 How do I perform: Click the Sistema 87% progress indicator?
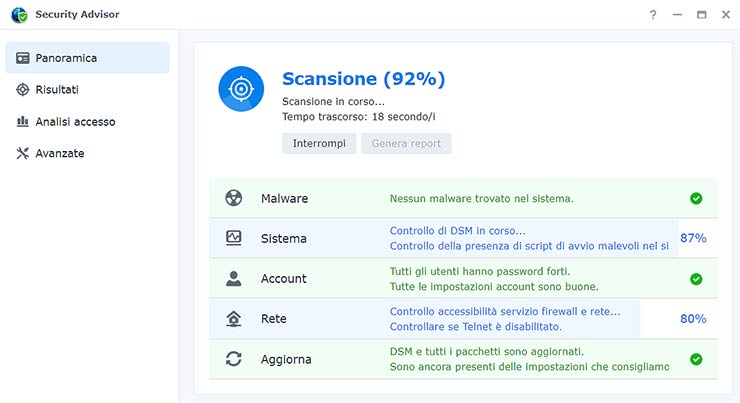tap(693, 238)
